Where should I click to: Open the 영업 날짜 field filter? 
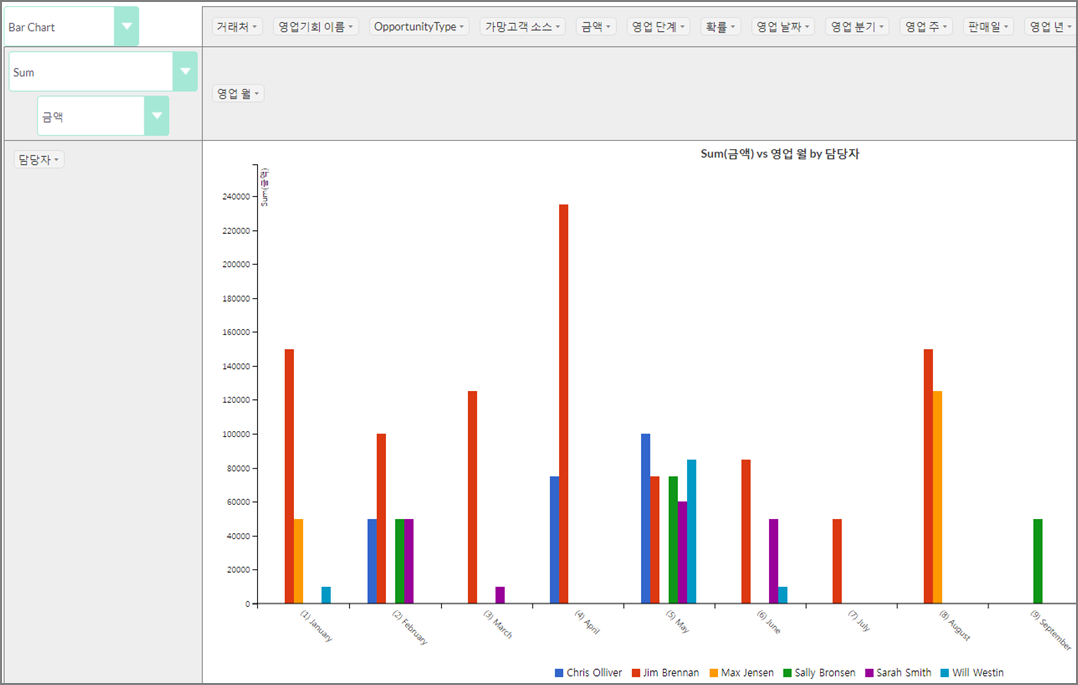point(783,27)
